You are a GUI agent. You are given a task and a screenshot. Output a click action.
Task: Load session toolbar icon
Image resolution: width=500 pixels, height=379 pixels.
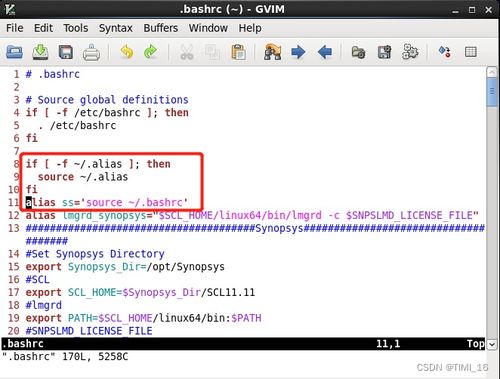pyautogui.click(x=358, y=52)
